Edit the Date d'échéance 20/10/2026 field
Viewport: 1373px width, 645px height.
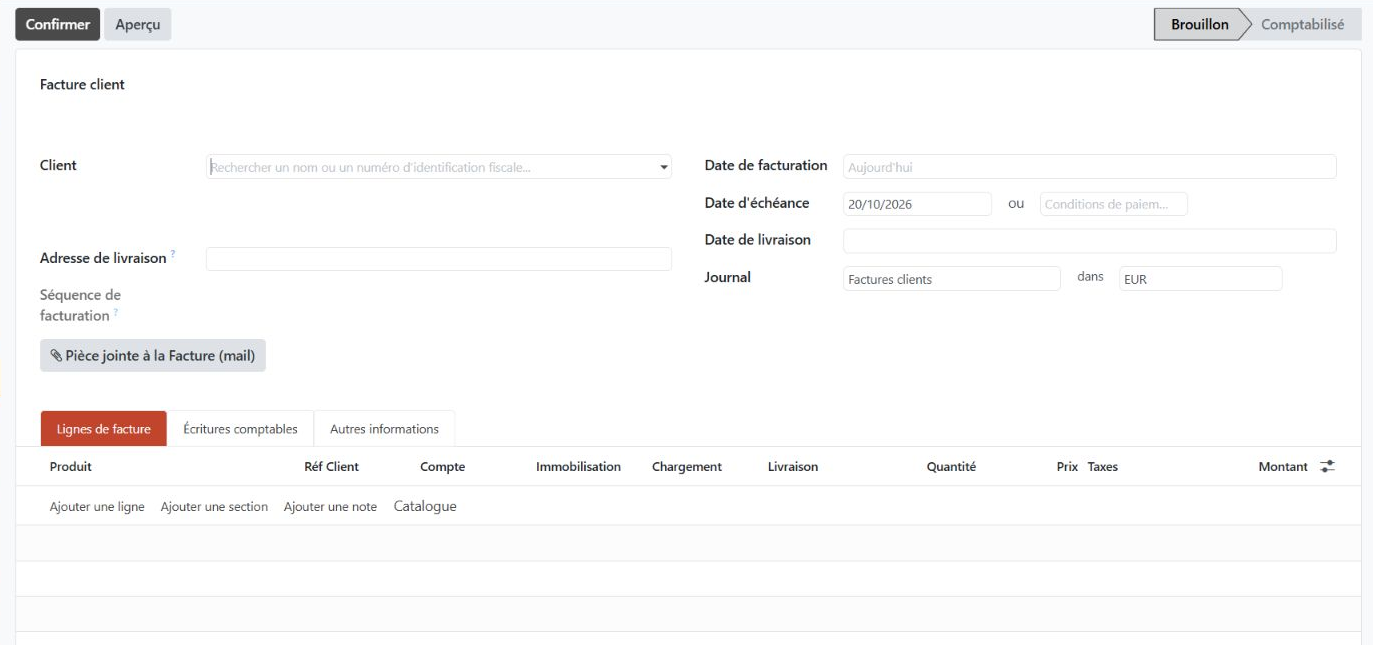pyautogui.click(x=917, y=204)
